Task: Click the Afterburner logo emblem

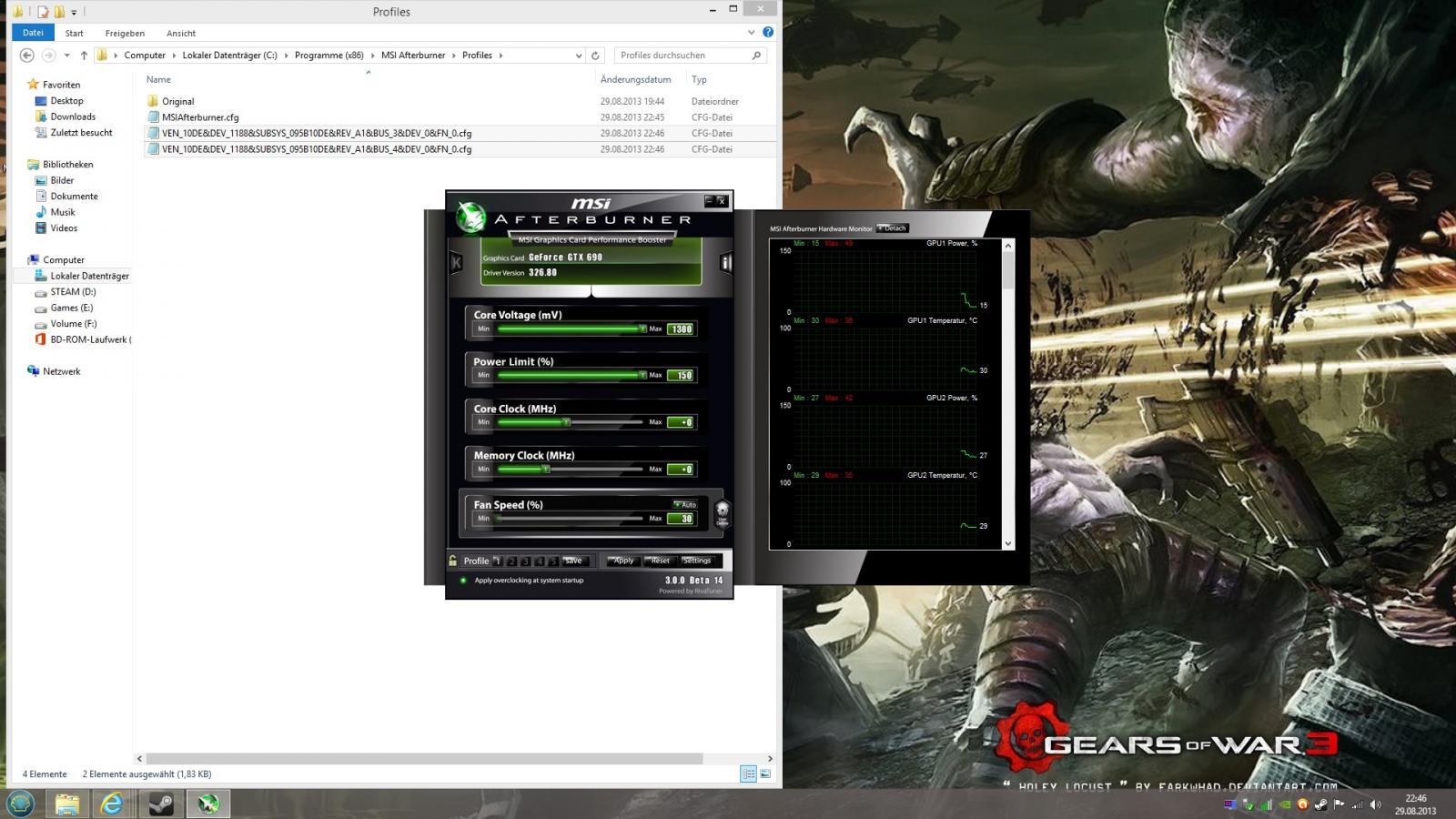Action: (470, 217)
